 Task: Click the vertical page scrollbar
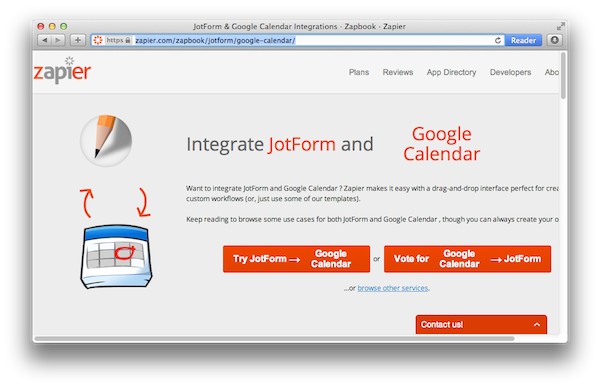click(563, 76)
